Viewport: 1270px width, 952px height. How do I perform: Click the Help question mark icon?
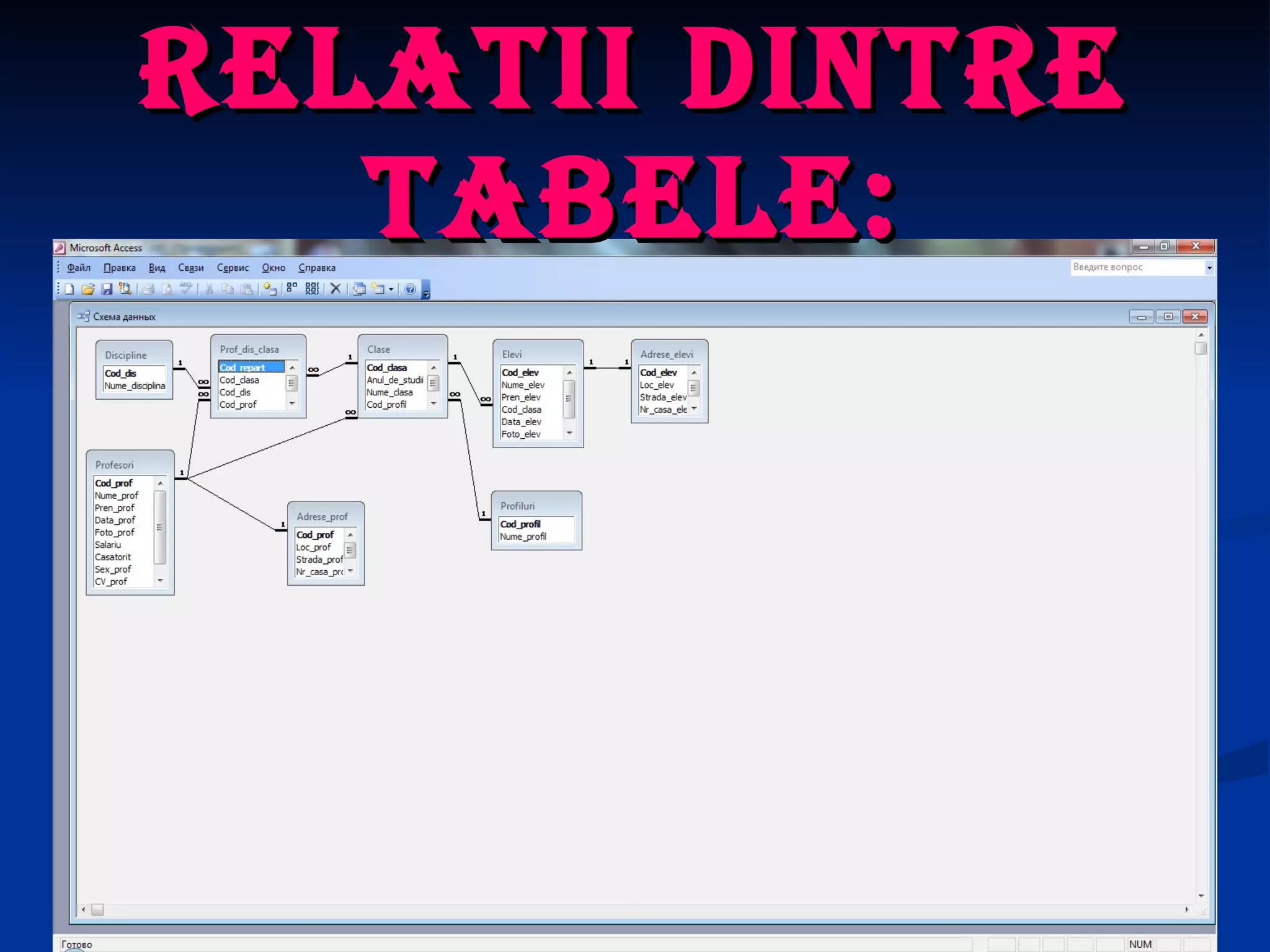coord(410,289)
